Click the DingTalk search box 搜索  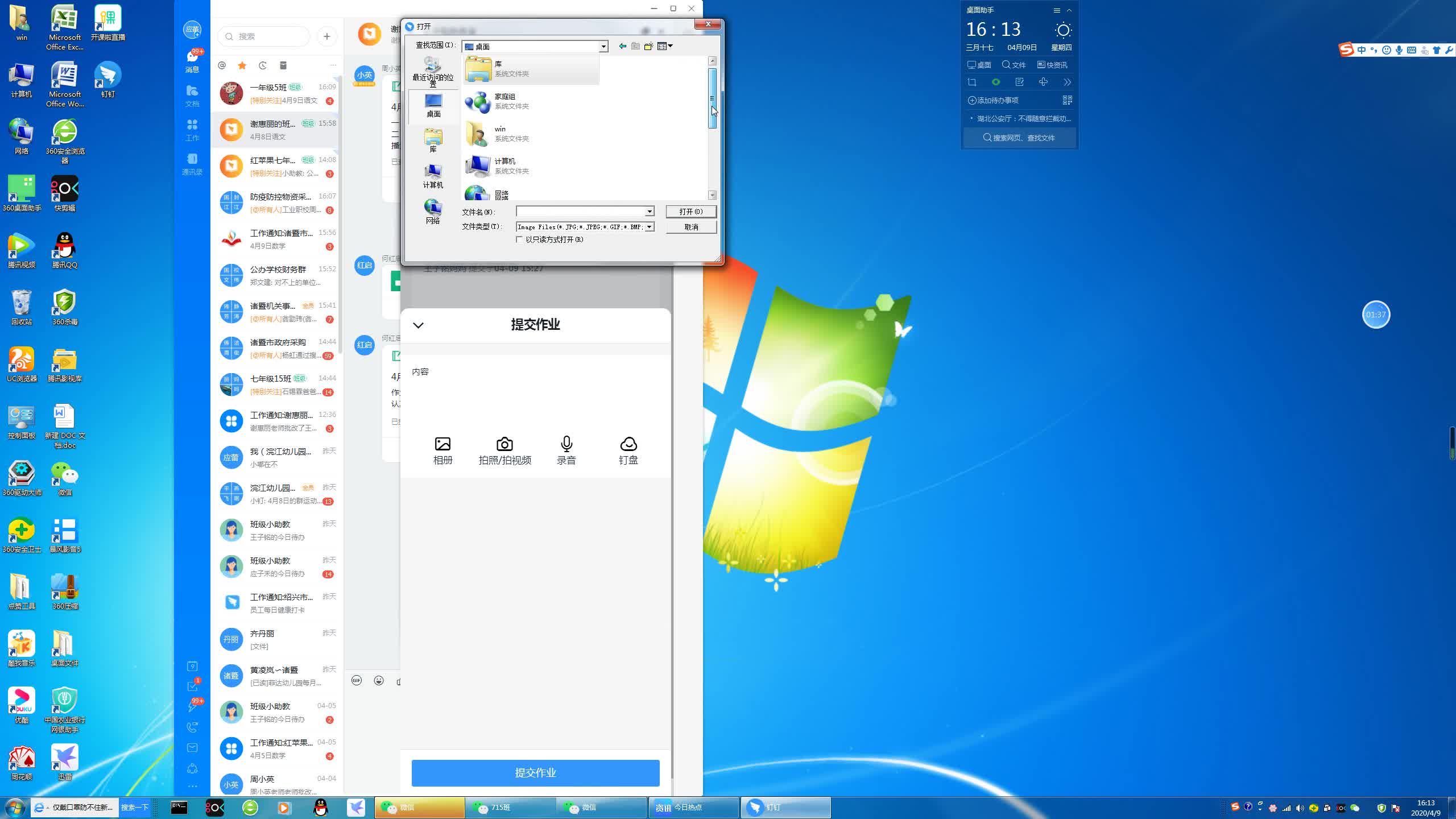click(x=264, y=36)
